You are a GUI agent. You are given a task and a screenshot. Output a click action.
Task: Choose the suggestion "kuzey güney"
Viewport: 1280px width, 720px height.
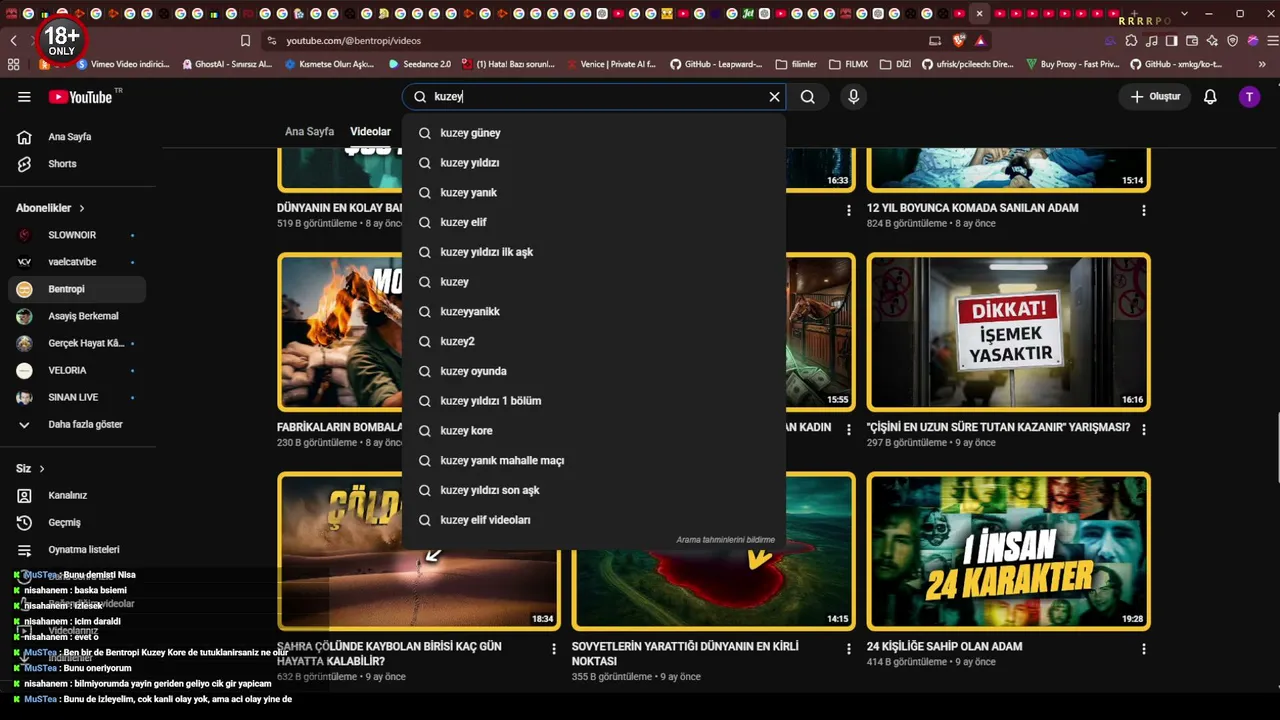click(594, 133)
